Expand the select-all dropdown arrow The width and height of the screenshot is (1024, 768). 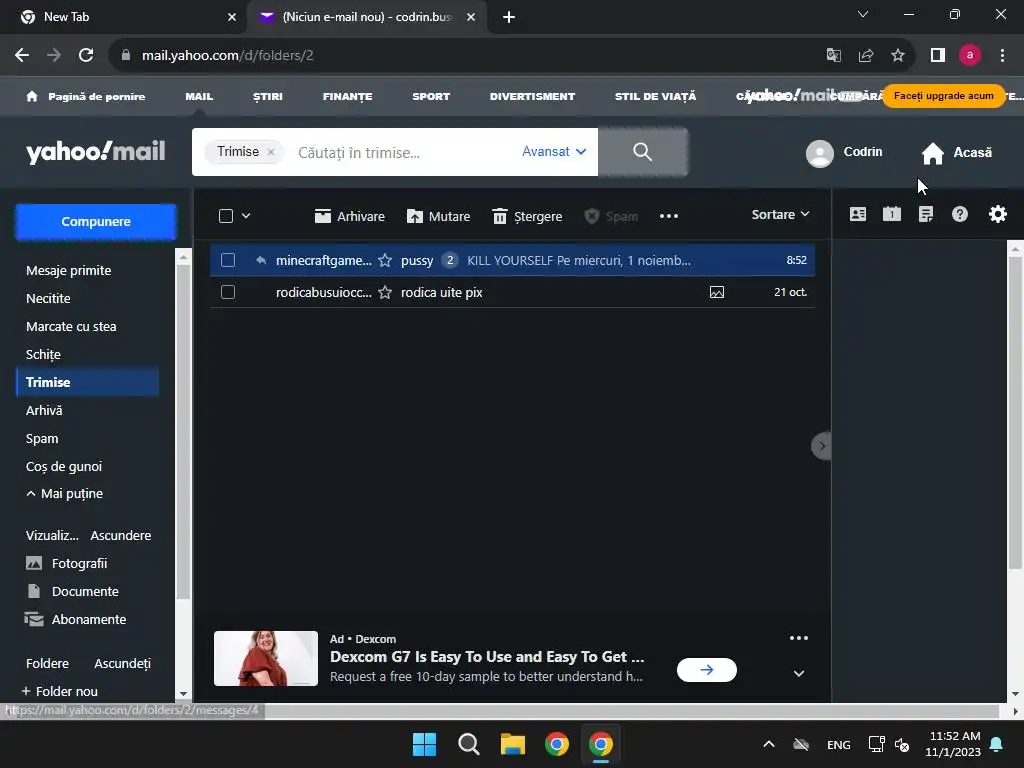tap(246, 216)
